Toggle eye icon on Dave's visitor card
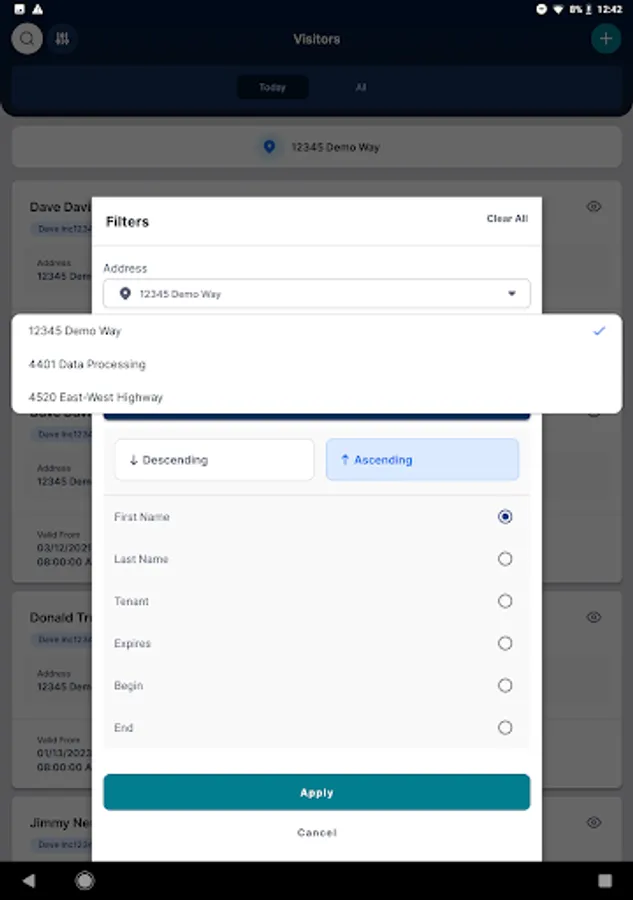633x900 pixels. (x=594, y=206)
